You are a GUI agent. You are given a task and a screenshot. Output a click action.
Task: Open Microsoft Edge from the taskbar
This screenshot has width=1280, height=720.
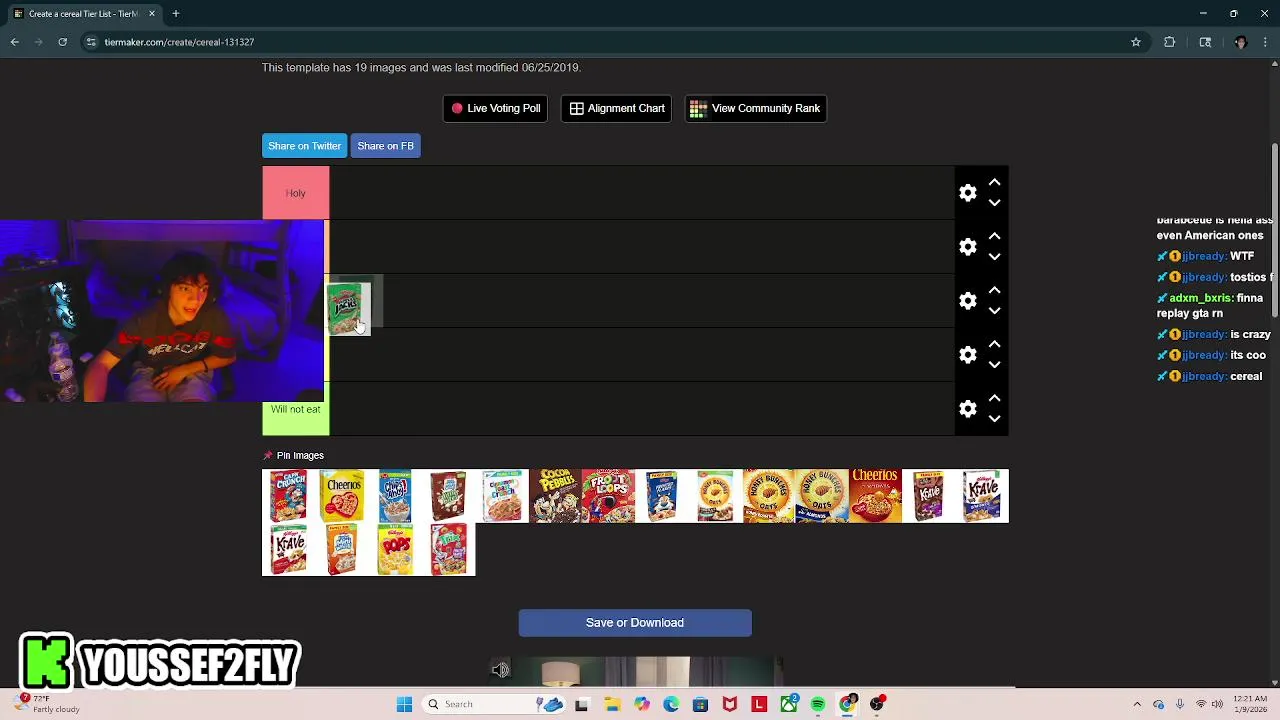pos(671,705)
